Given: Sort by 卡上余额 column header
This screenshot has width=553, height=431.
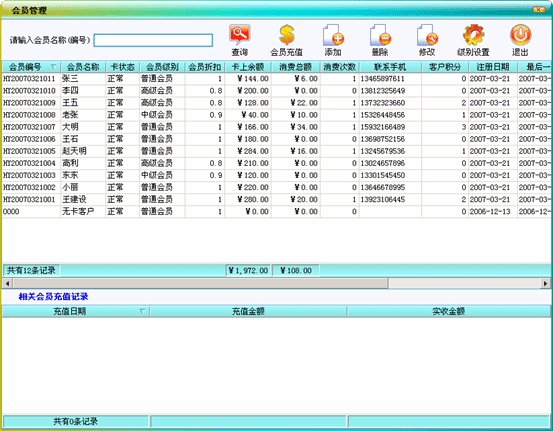Looking at the screenshot, I should coord(248,67).
